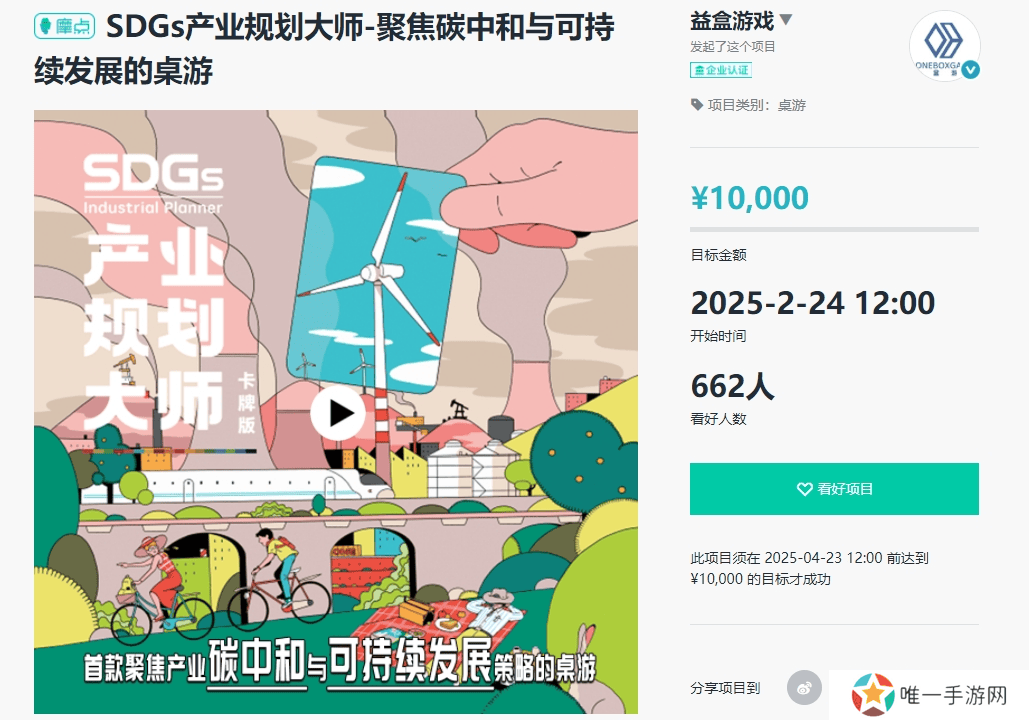Click the 企业认证 badge
The image size is (1029, 720).
coord(721,70)
